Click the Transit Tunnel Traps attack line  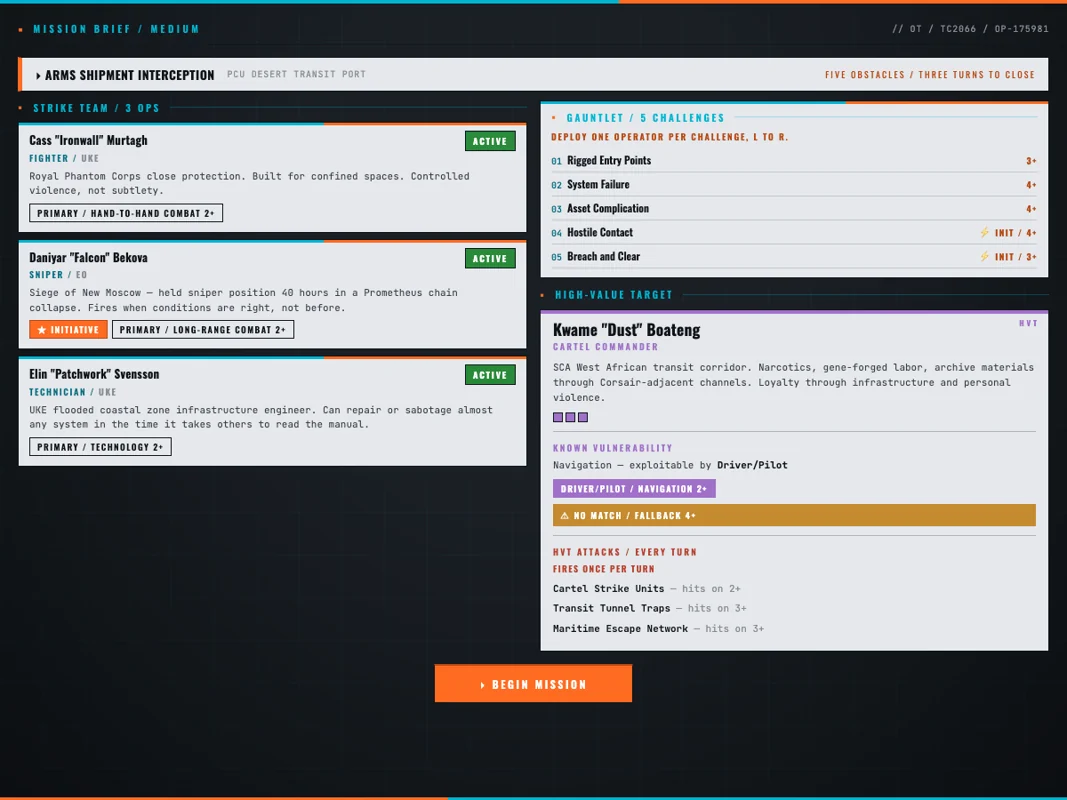650,608
